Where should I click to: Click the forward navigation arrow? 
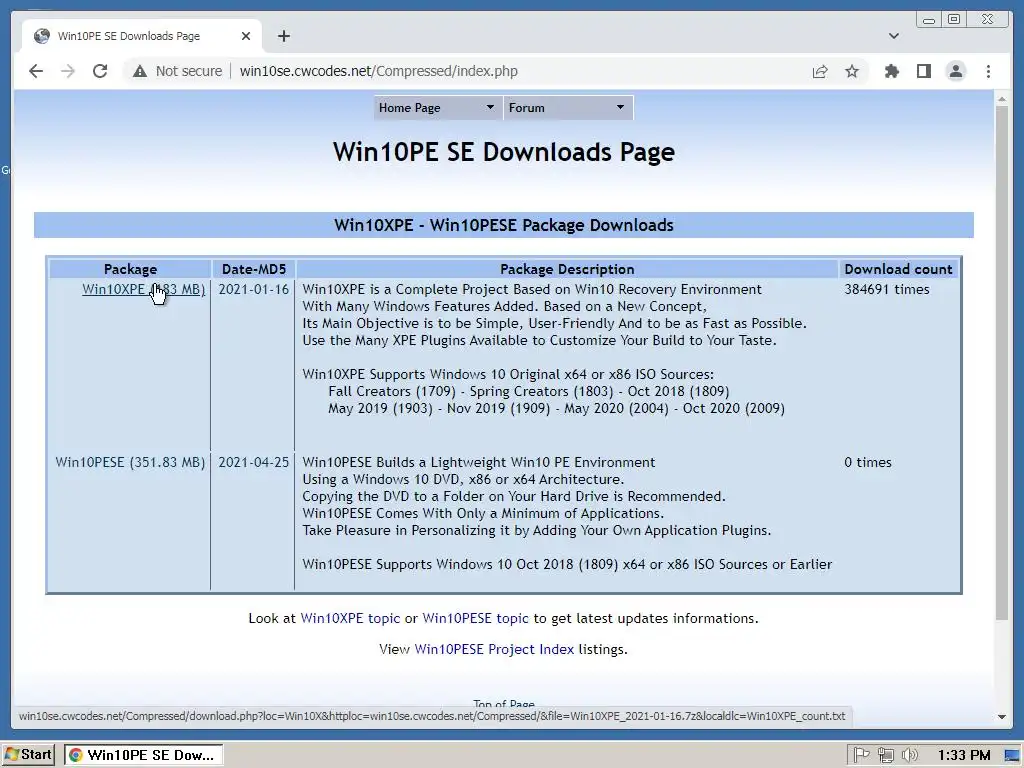point(68,71)
